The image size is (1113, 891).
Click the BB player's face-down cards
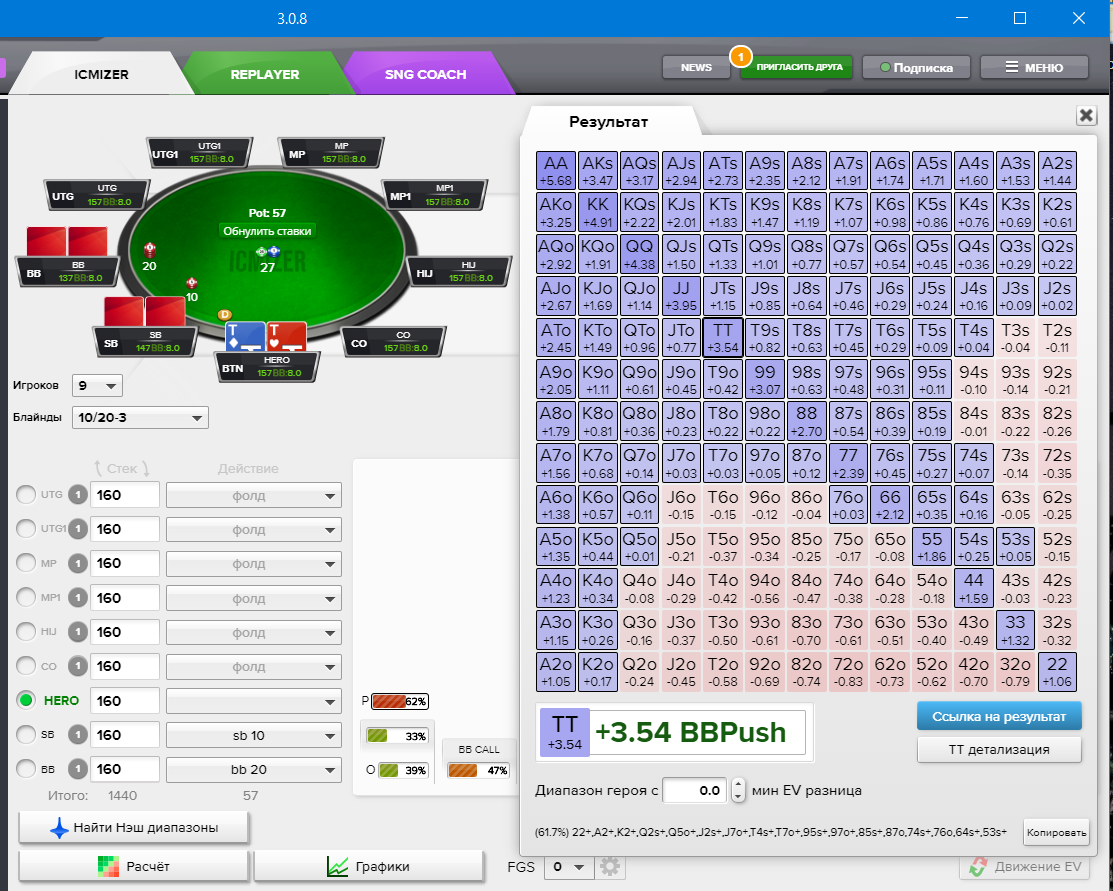tap(67, 241)
